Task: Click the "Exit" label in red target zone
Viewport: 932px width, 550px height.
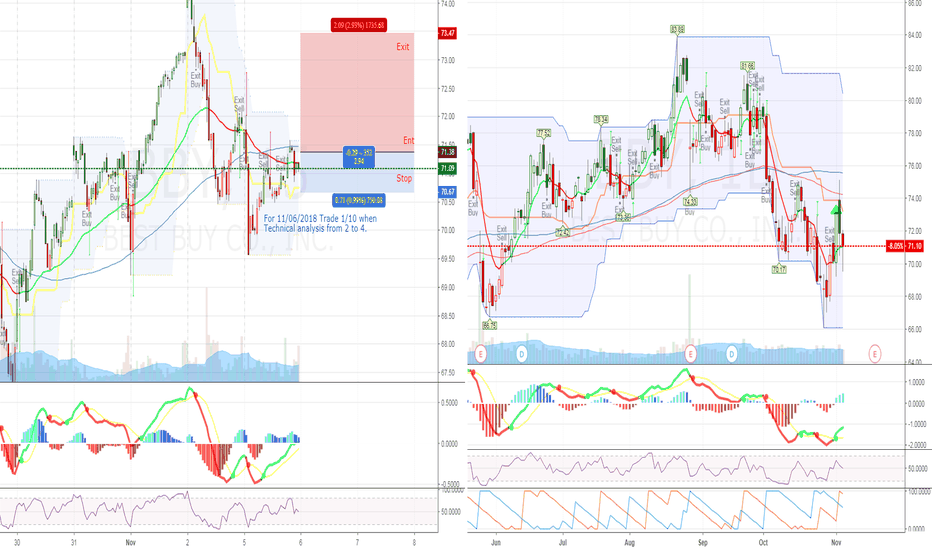Action: (x=403, y=46)
